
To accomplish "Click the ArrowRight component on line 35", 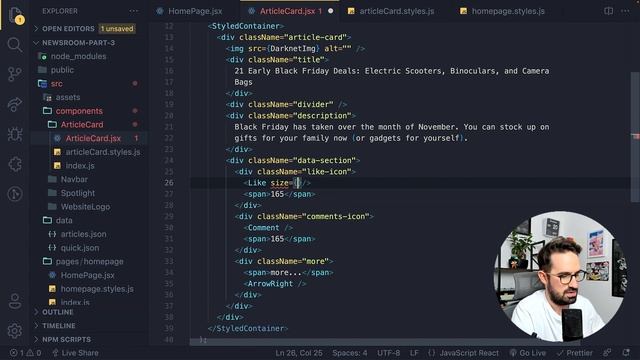I will [270, 284].
